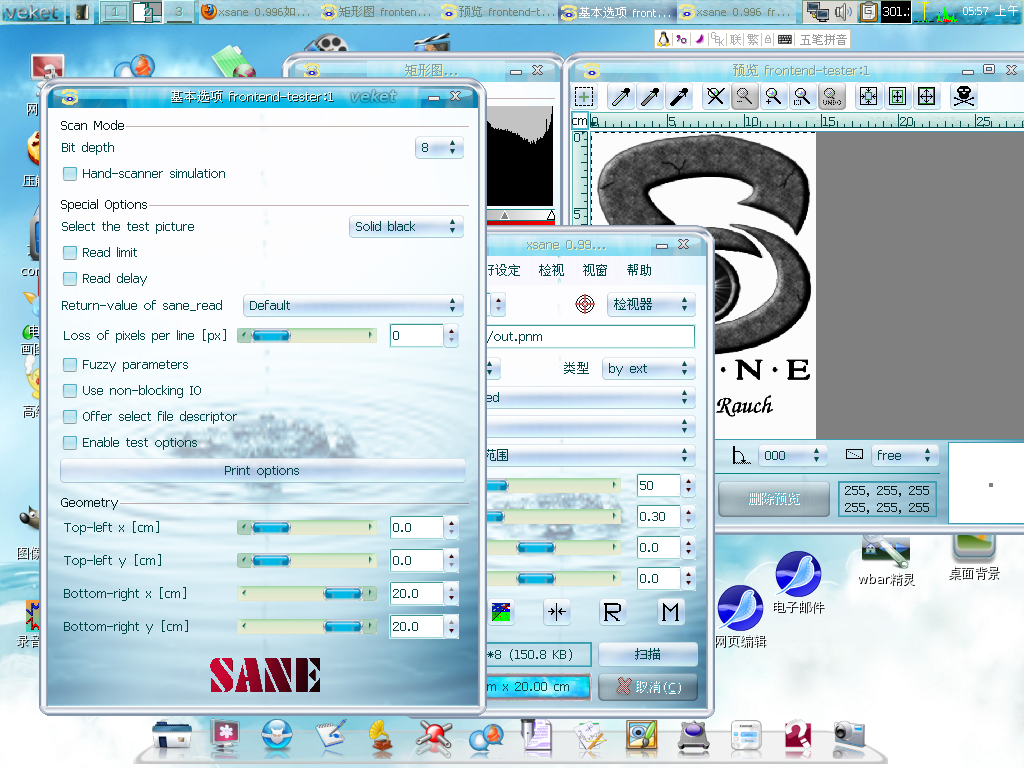1024x768 pixels.
Task: Click the autoselect scan area icon
Action: [869, 97]
